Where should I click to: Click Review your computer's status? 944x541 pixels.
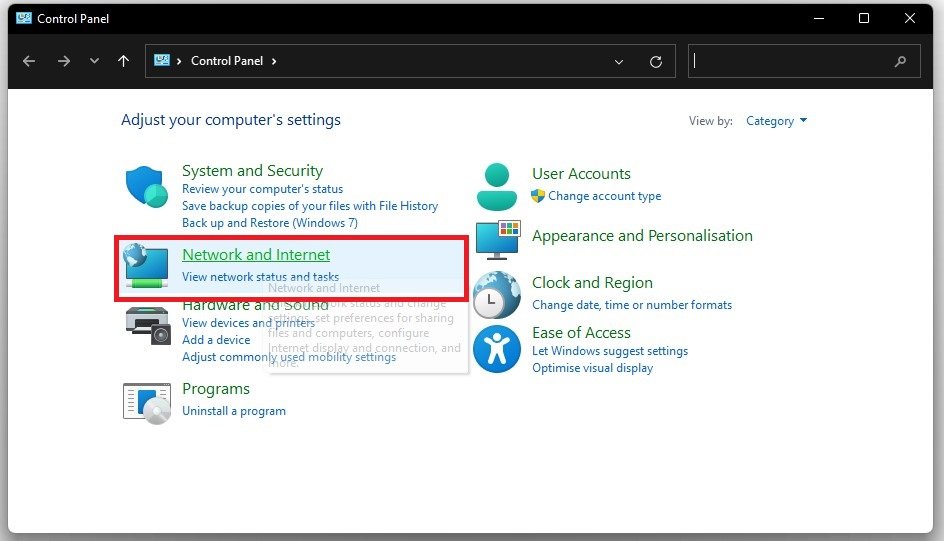coord(262,189)
